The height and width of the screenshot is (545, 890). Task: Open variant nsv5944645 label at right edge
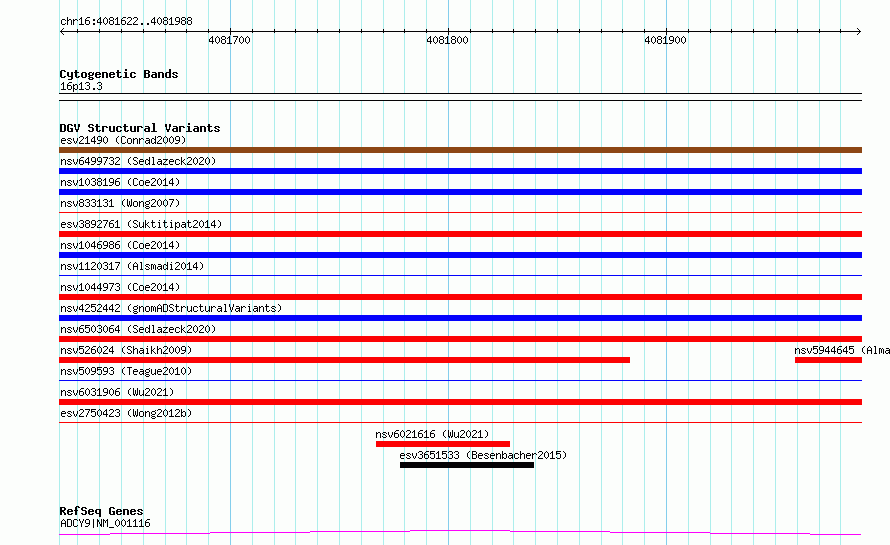842,350
